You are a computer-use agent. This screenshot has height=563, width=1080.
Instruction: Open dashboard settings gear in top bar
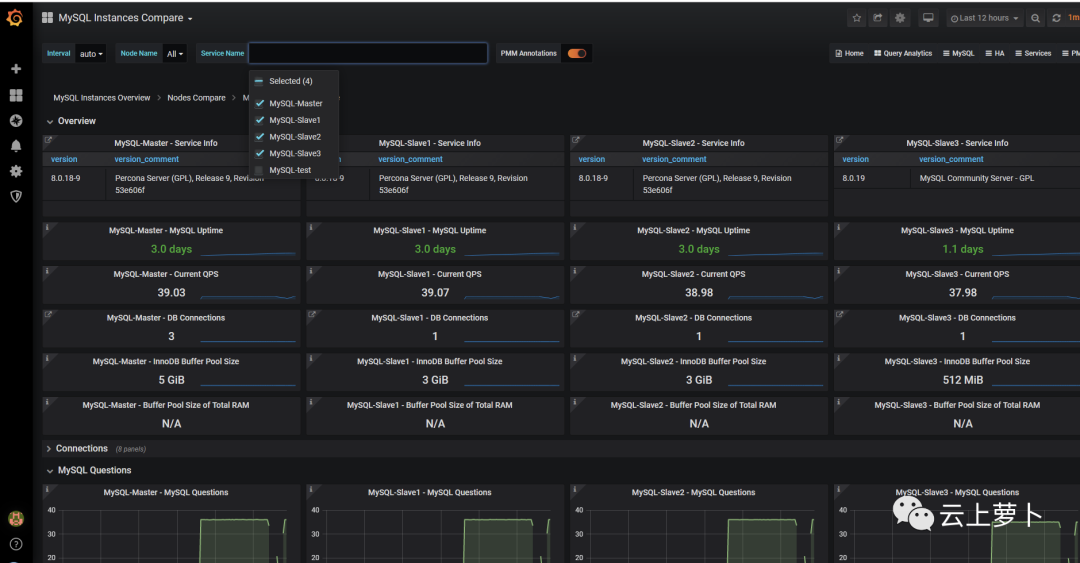pos(900,18)
